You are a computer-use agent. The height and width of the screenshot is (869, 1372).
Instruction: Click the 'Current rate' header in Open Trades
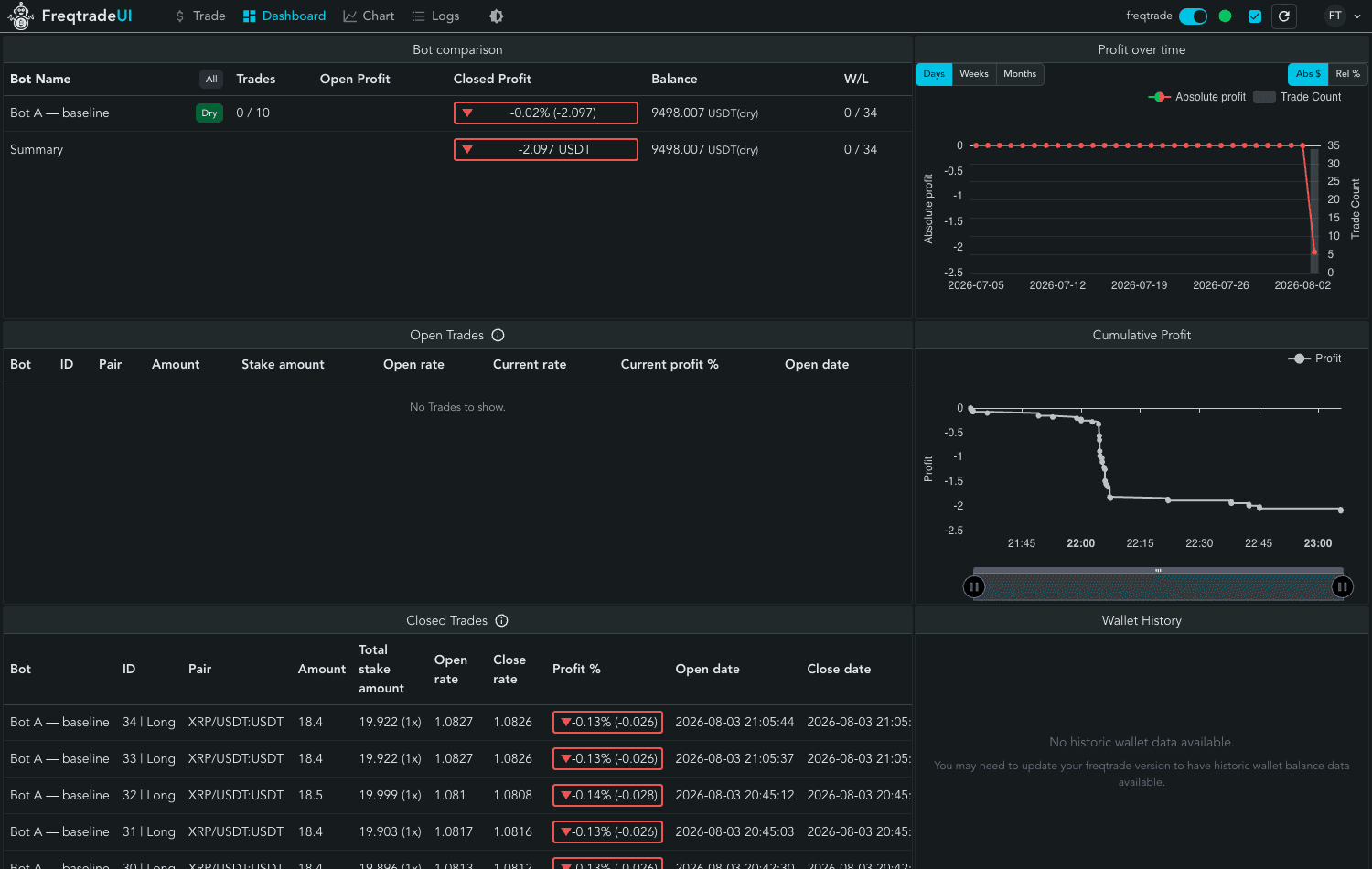[x=530, y=365]
